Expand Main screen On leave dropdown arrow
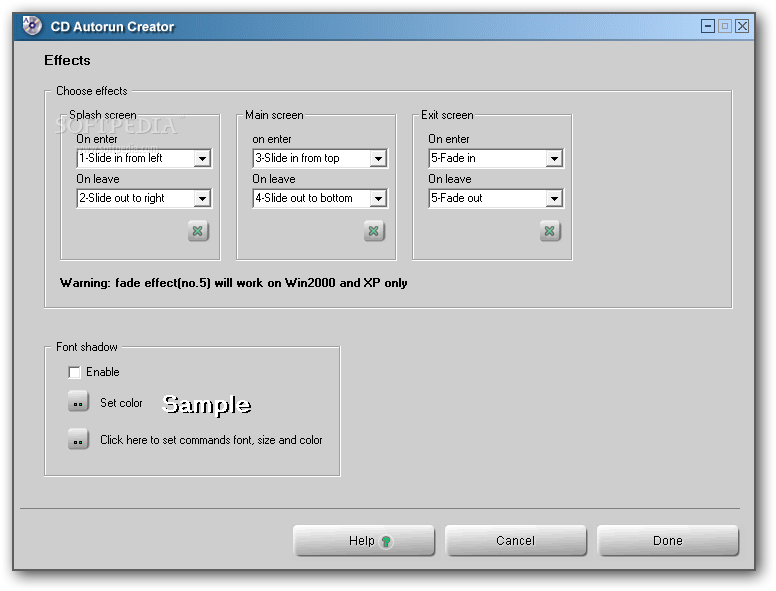This screenshot has width=776, height=591. pos(378,198)
